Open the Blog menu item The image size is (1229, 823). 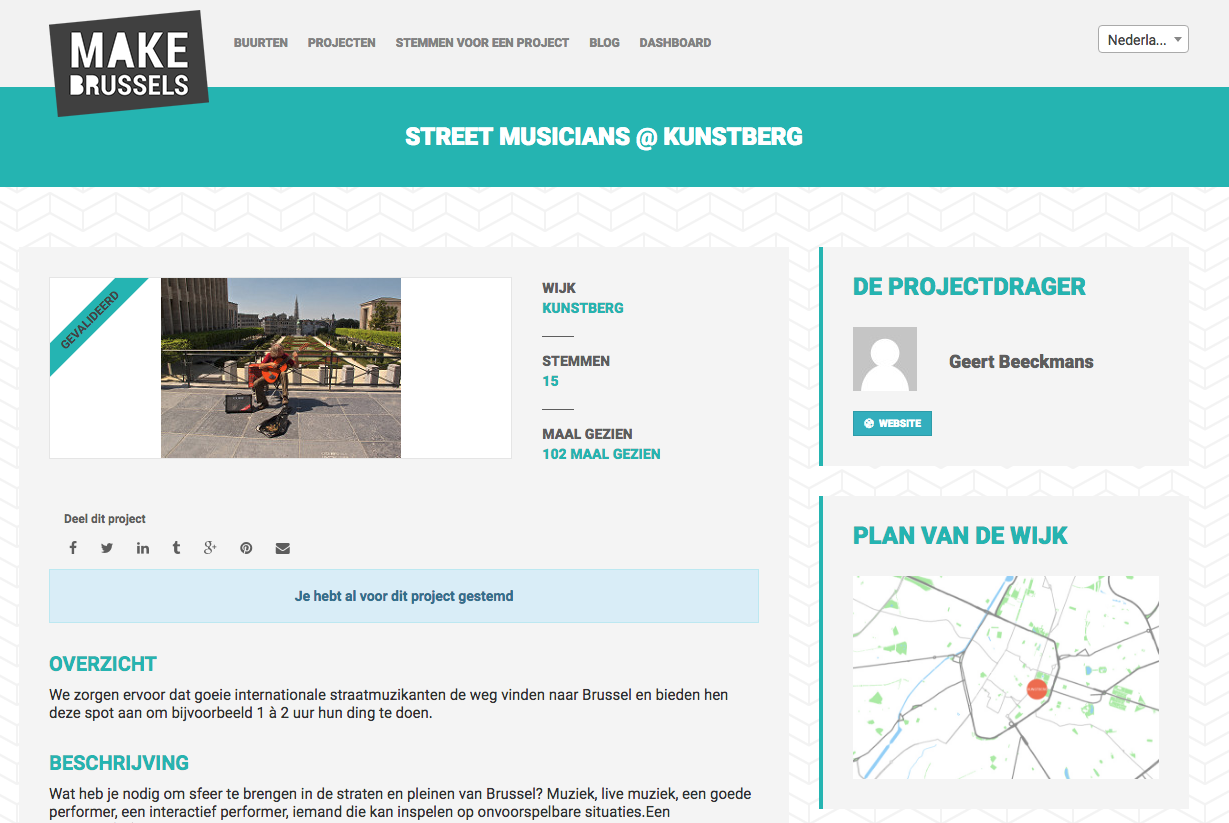pos(604,43)
